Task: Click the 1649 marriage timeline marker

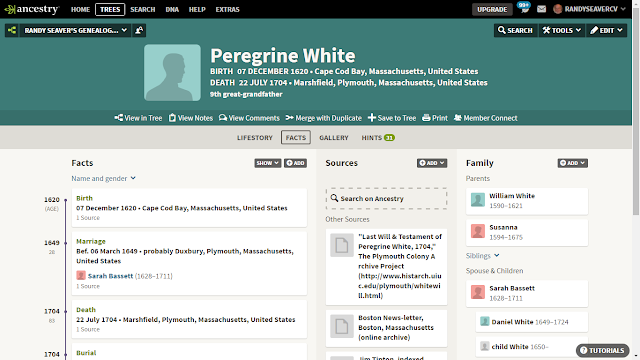Action: (x=66, y=243)
